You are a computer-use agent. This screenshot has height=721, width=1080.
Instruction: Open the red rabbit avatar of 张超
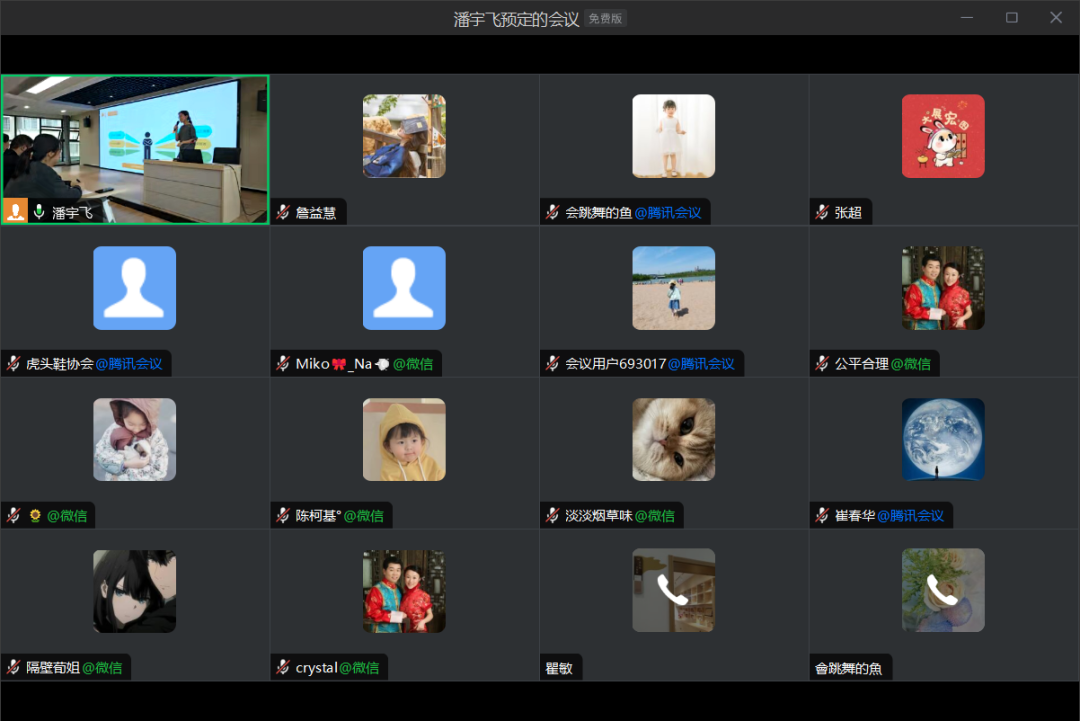(943, 136)
